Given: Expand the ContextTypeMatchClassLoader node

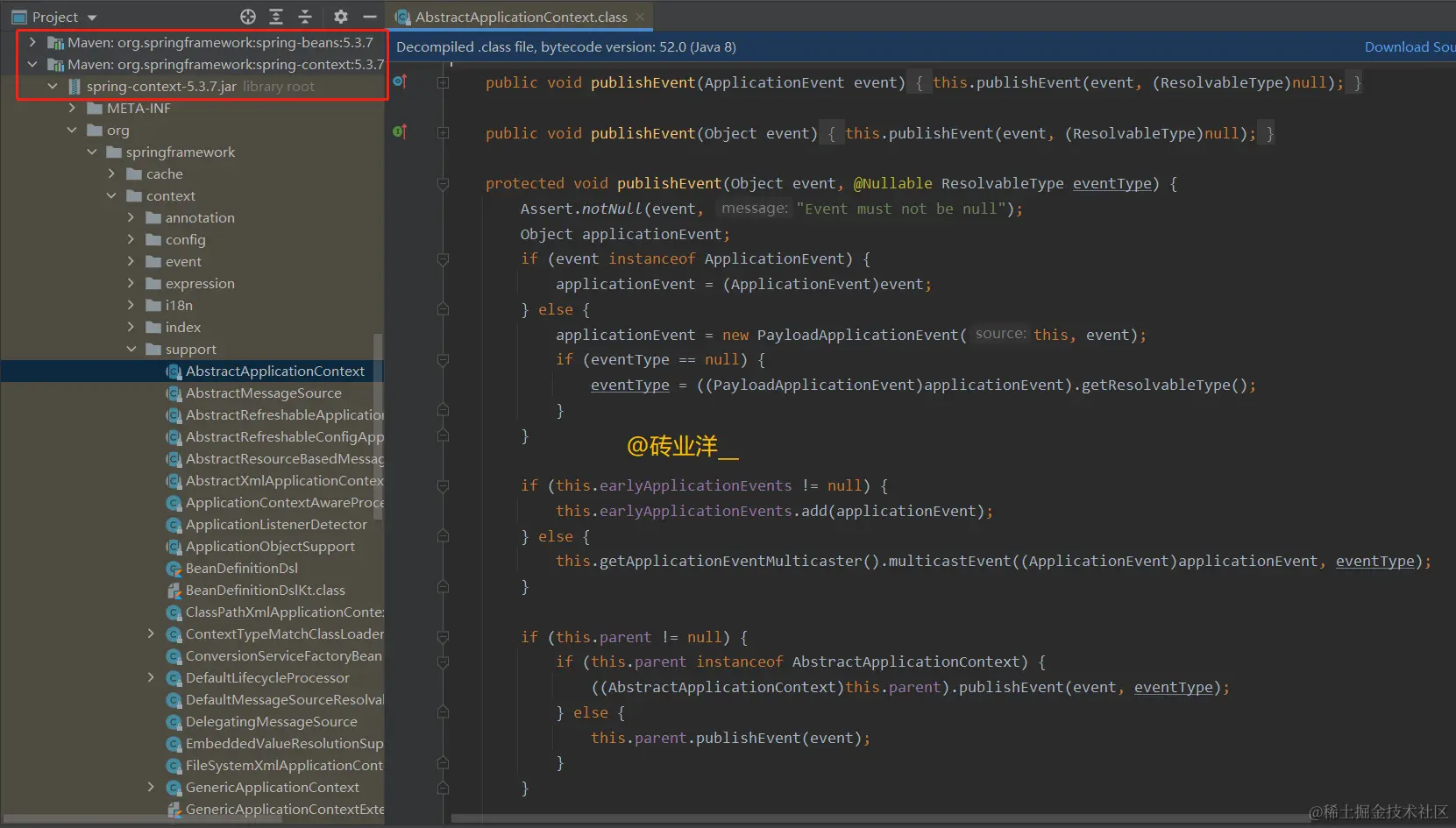Looking at the screenshot, I should [151, 633].
